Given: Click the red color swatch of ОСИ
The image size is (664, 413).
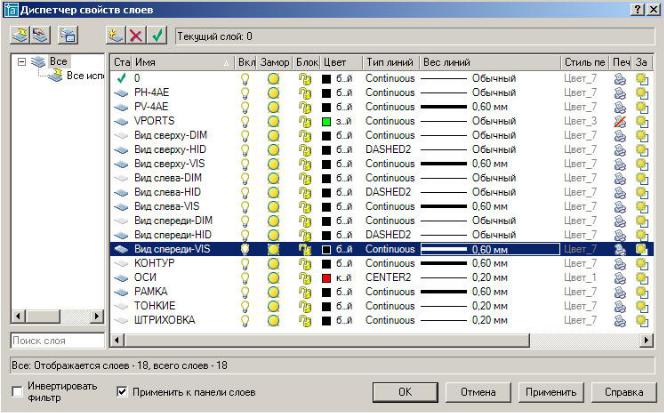Looking at the screenshot, I should 326,278.
